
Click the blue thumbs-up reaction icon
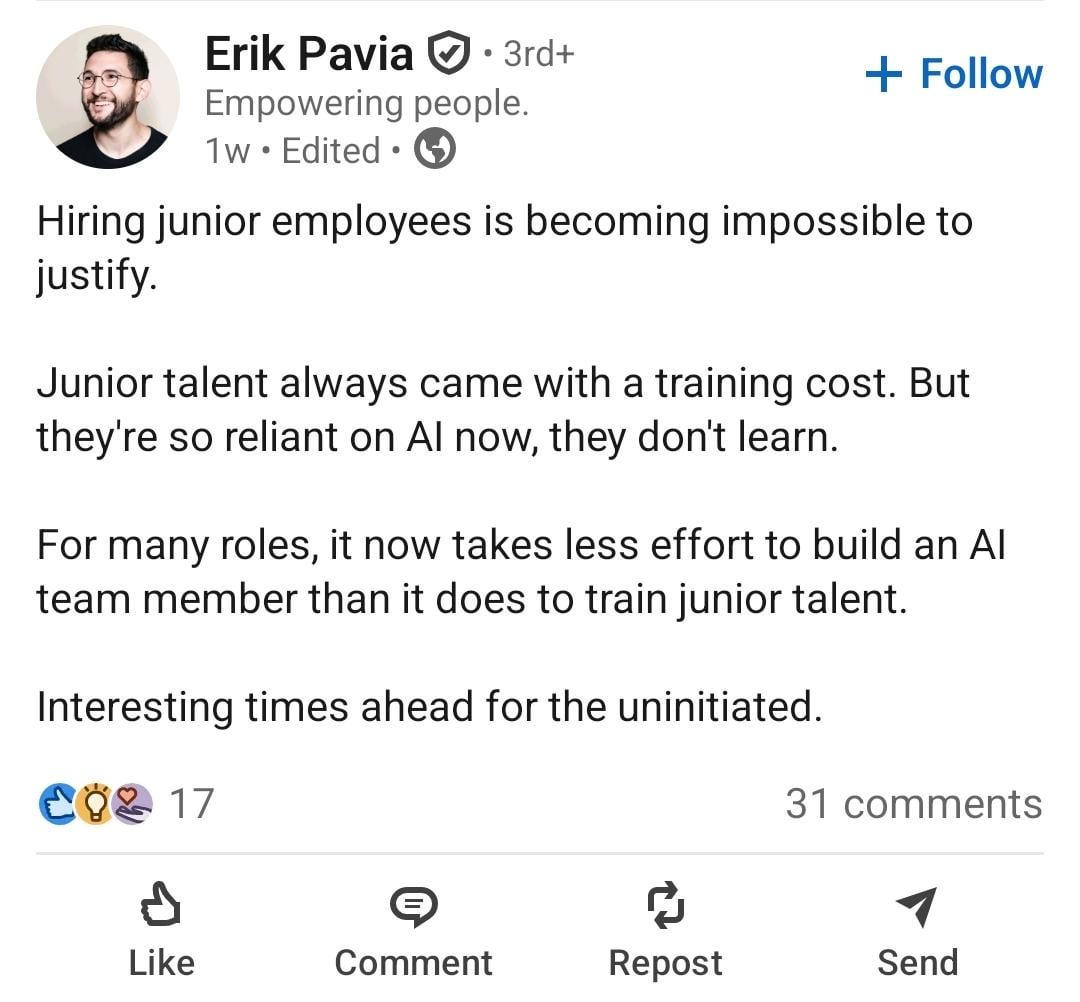pos(58,803)
